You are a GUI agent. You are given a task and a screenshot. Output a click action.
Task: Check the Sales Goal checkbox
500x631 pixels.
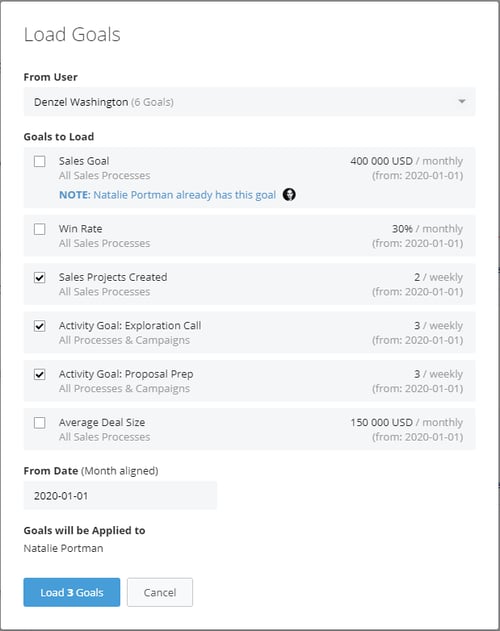click(39, 161)
